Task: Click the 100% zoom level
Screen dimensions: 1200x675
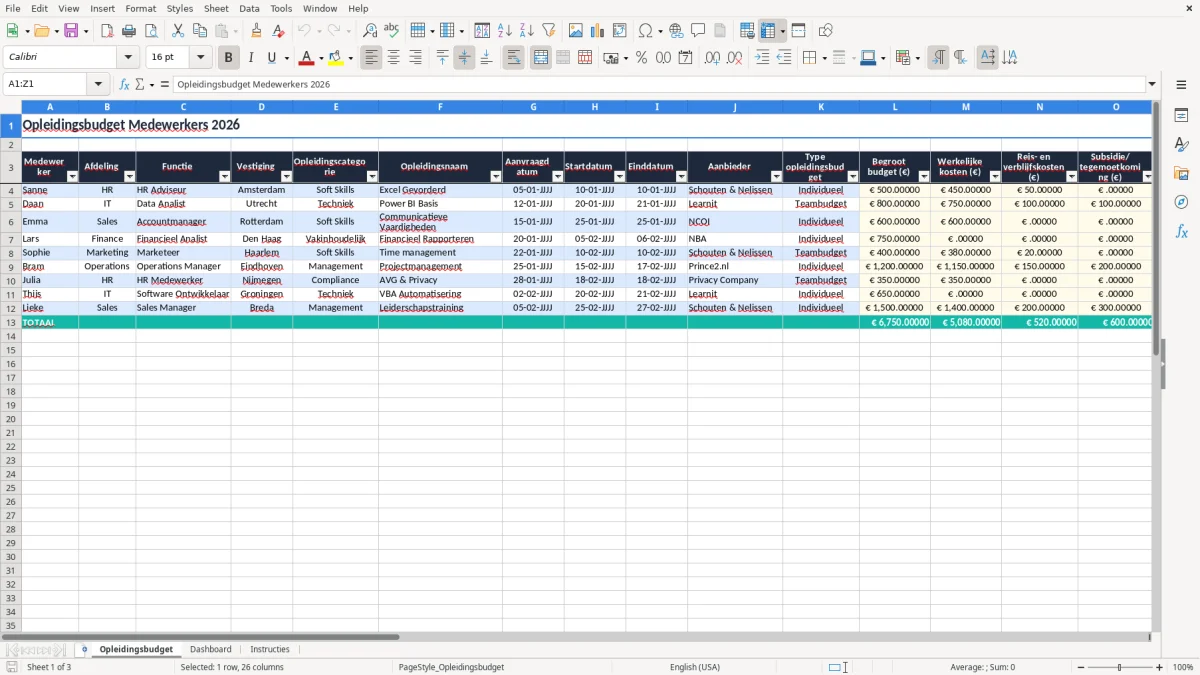Action: click(1183, 667)
